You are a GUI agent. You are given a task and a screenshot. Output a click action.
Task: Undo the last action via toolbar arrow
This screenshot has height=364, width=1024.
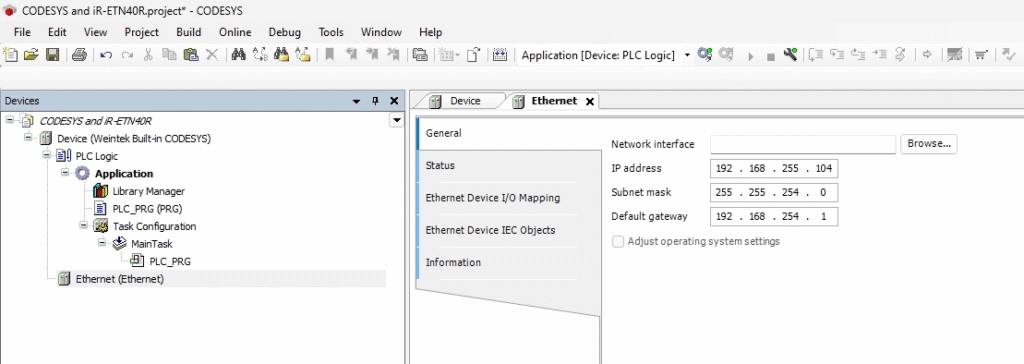coord(106,56)
